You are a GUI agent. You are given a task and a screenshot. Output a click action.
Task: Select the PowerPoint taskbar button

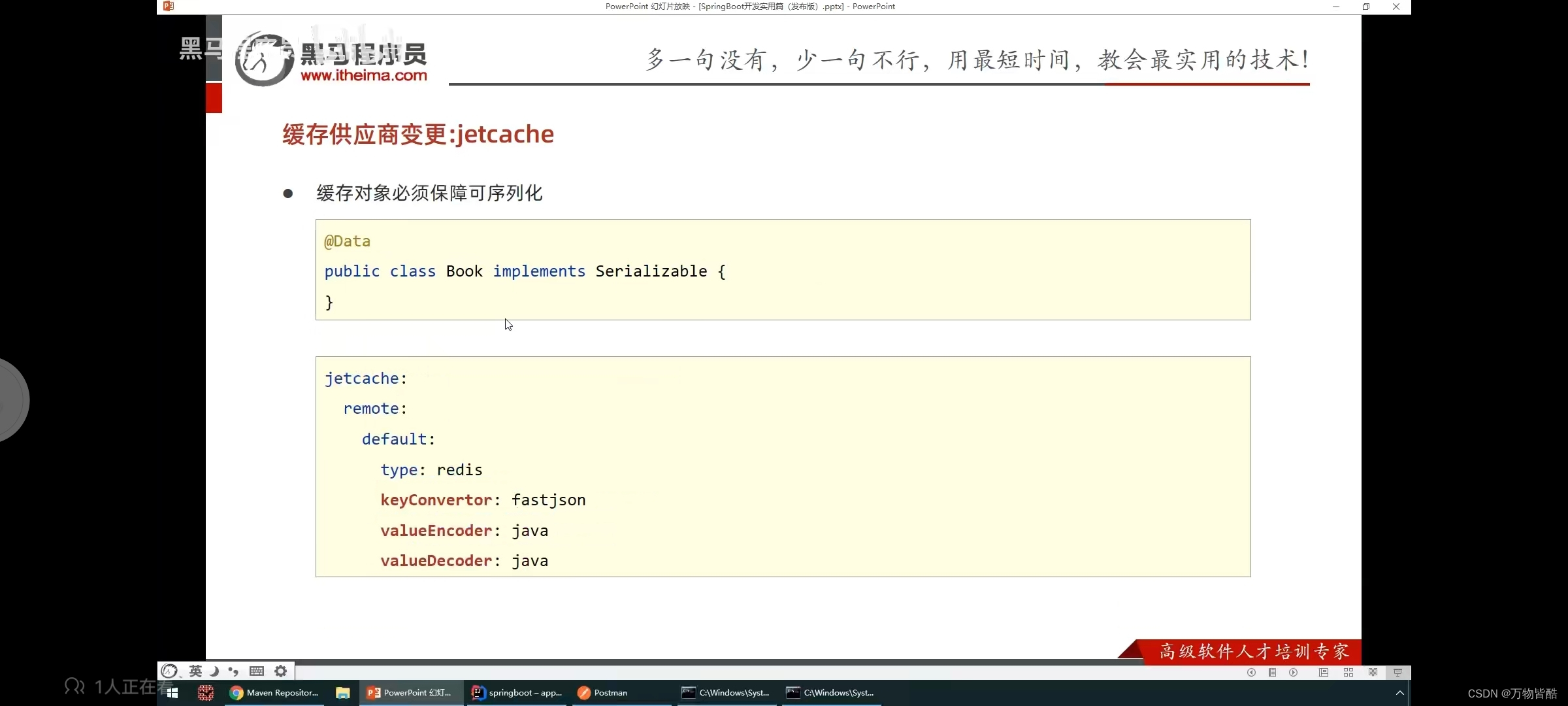tap(410, 693)
